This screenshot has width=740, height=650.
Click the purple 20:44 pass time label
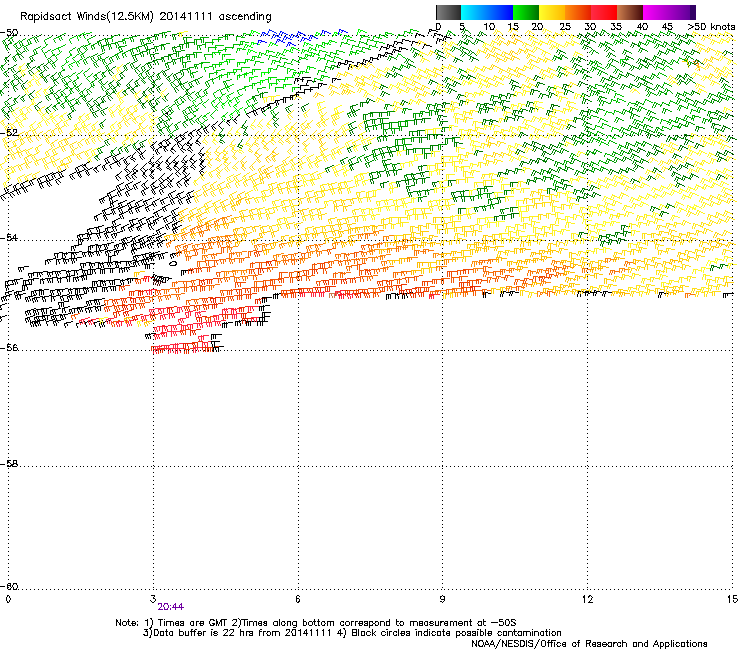coord(171,607)
